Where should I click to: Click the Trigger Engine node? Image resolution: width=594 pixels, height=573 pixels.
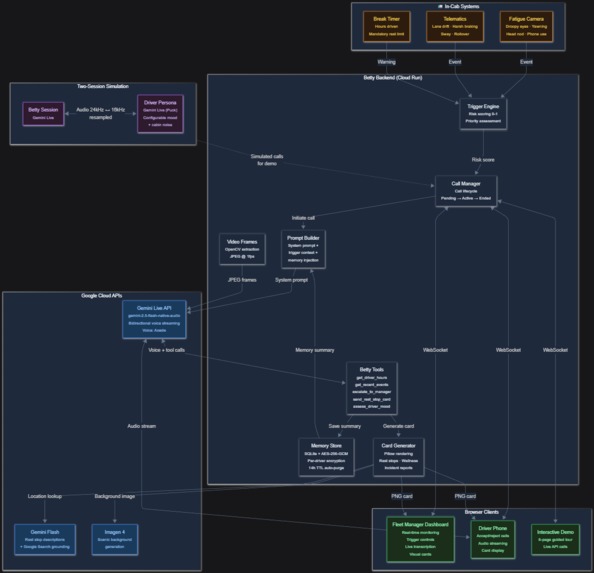pos(483,114)
